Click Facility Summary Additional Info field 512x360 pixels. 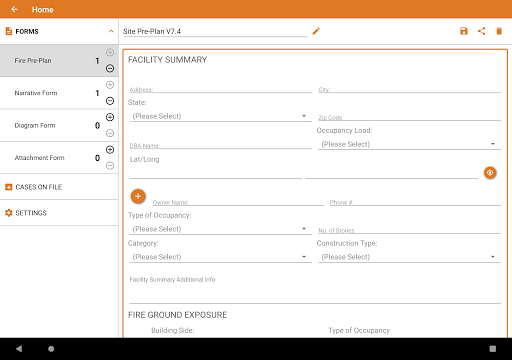click(x=315, y=290)
